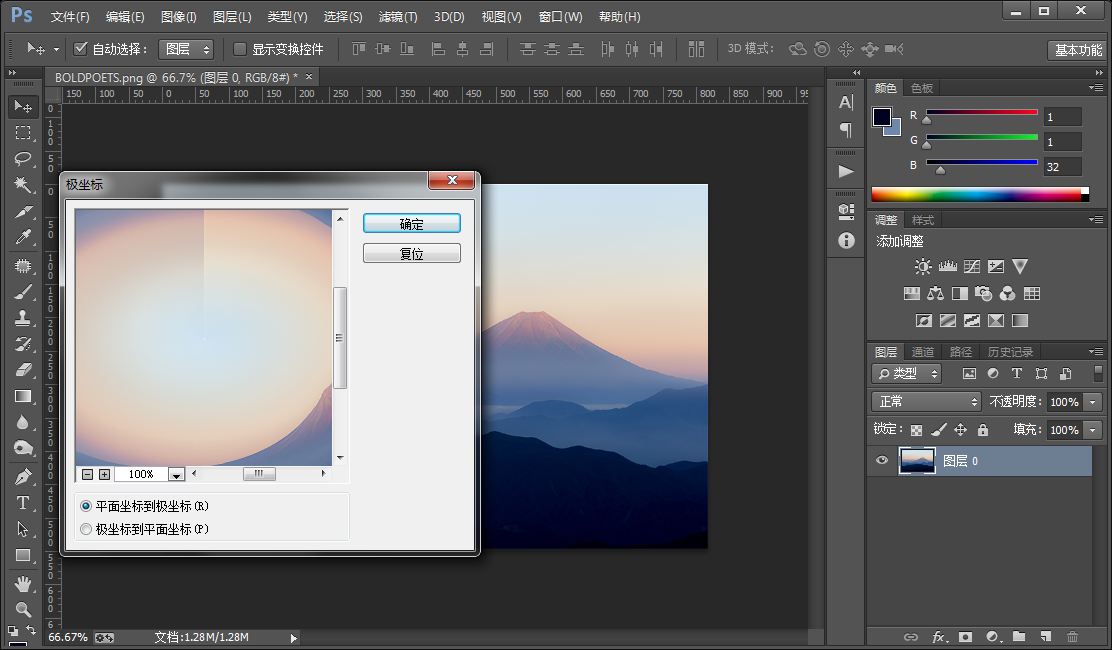Screen dimensions: 1112x650
Task: Hide 图层 0 with eye icon
Action: pyautogui.click(x=882, y=460)
